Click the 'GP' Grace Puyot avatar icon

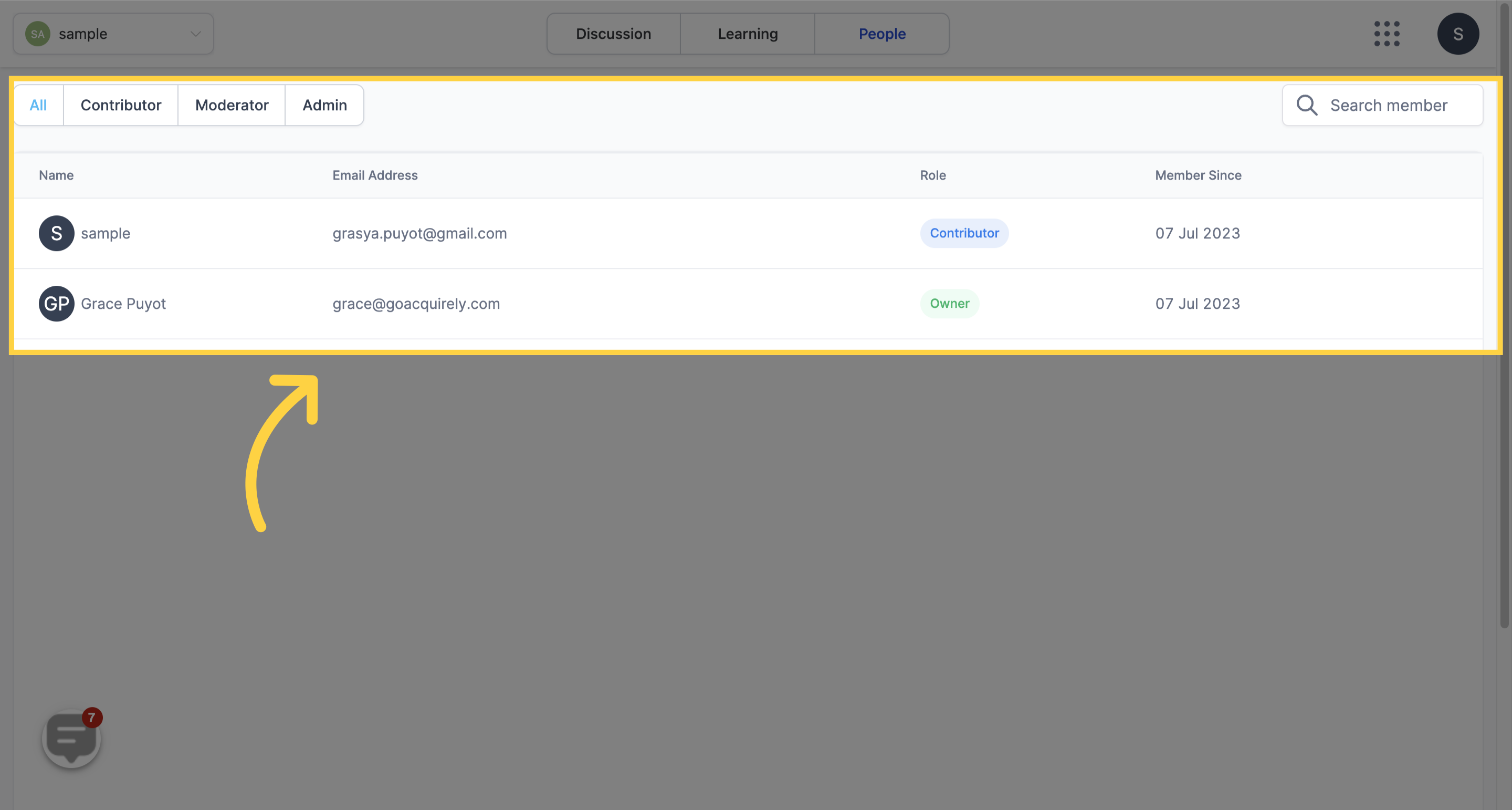click(57, 303)
